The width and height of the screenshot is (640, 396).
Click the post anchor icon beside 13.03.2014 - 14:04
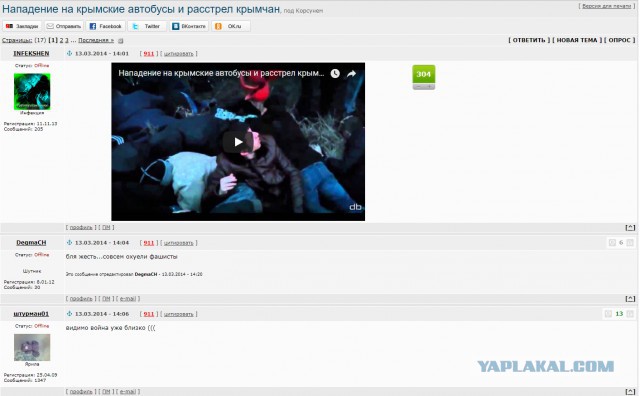click(69, 242)
